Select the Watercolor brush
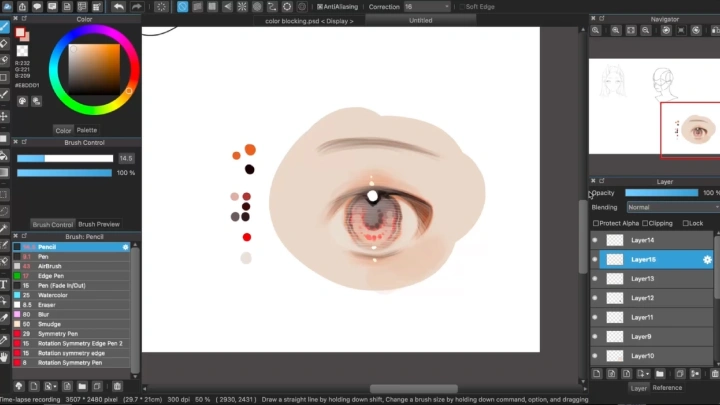720x405 pixels. [71, 295]
